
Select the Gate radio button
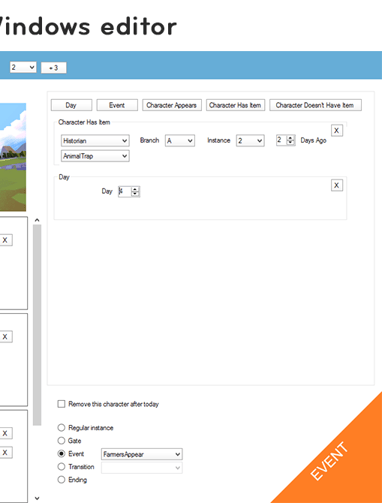coord(61,441)
